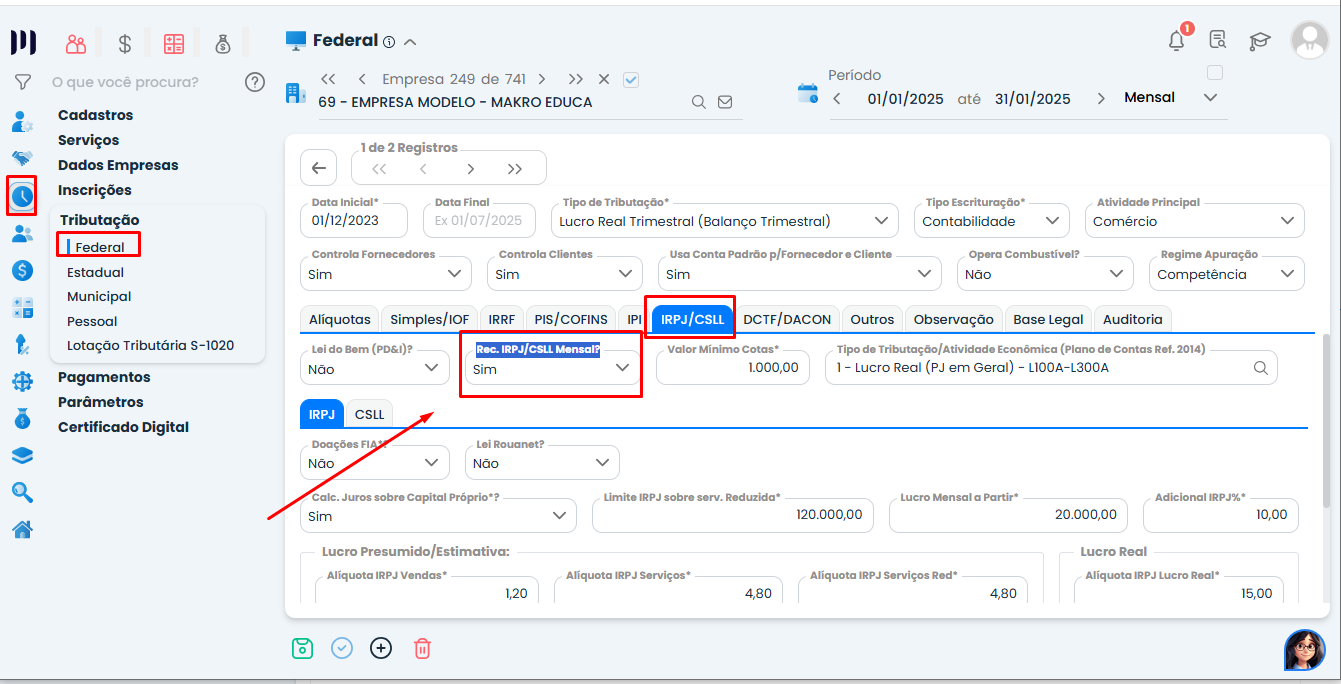Toggle the checkbox above Mensal period
The image size is (1341, 684).
(1215, 72)
